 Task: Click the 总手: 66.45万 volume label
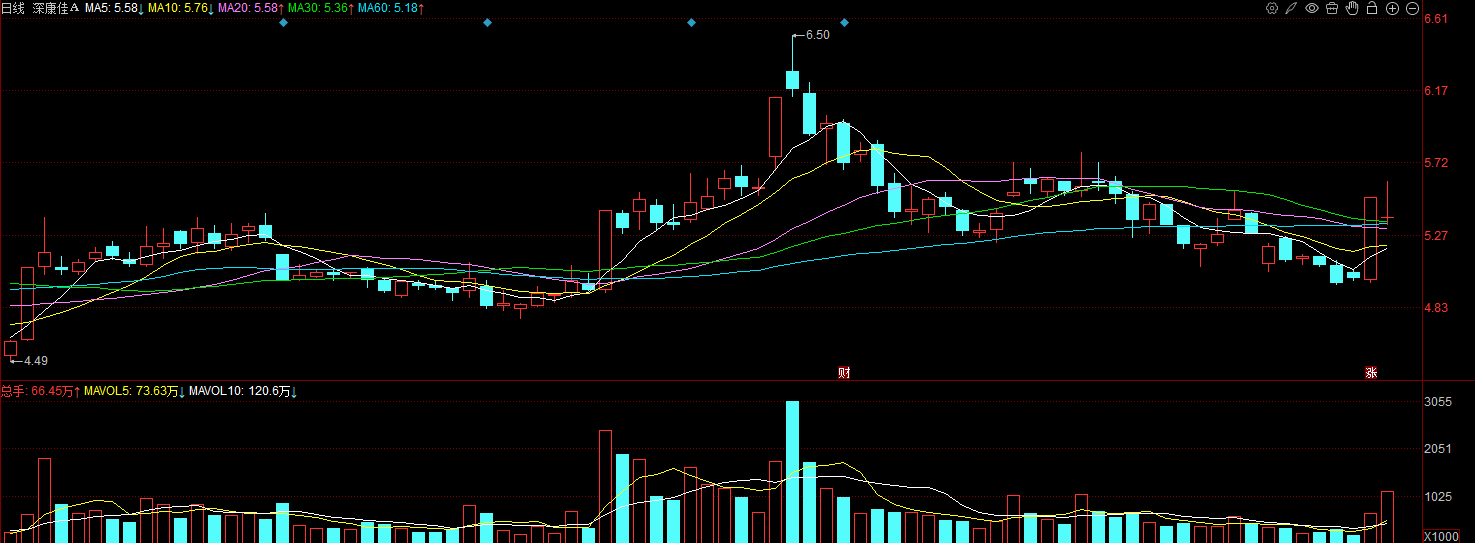[x=41, y=391]
